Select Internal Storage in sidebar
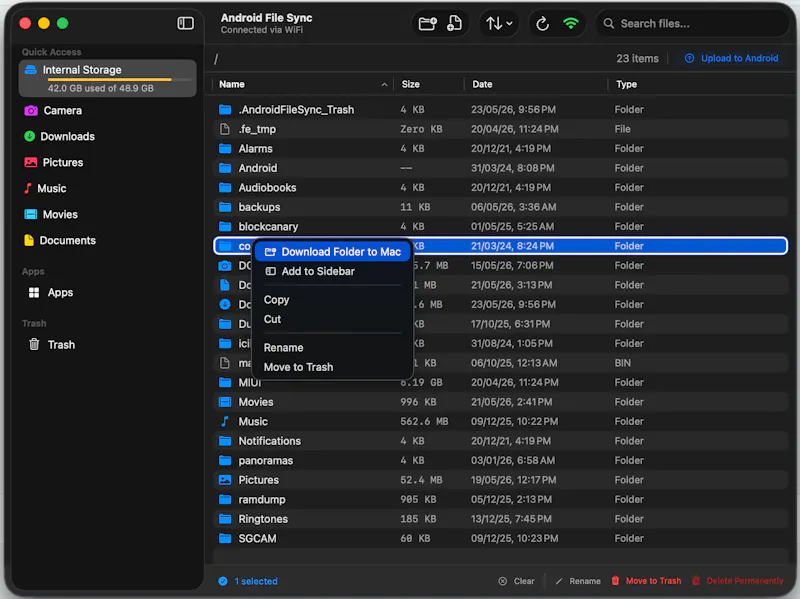 pyautogui.click(x=107, y=78)
